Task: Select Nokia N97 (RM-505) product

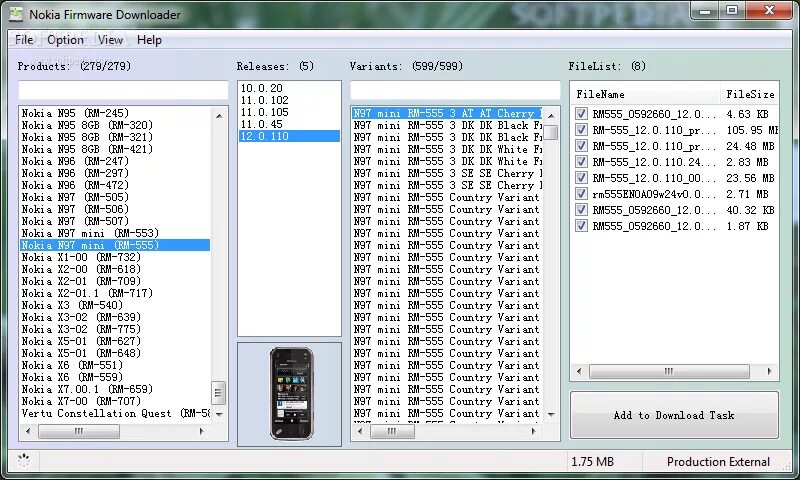Action: (x=115, y=197)
